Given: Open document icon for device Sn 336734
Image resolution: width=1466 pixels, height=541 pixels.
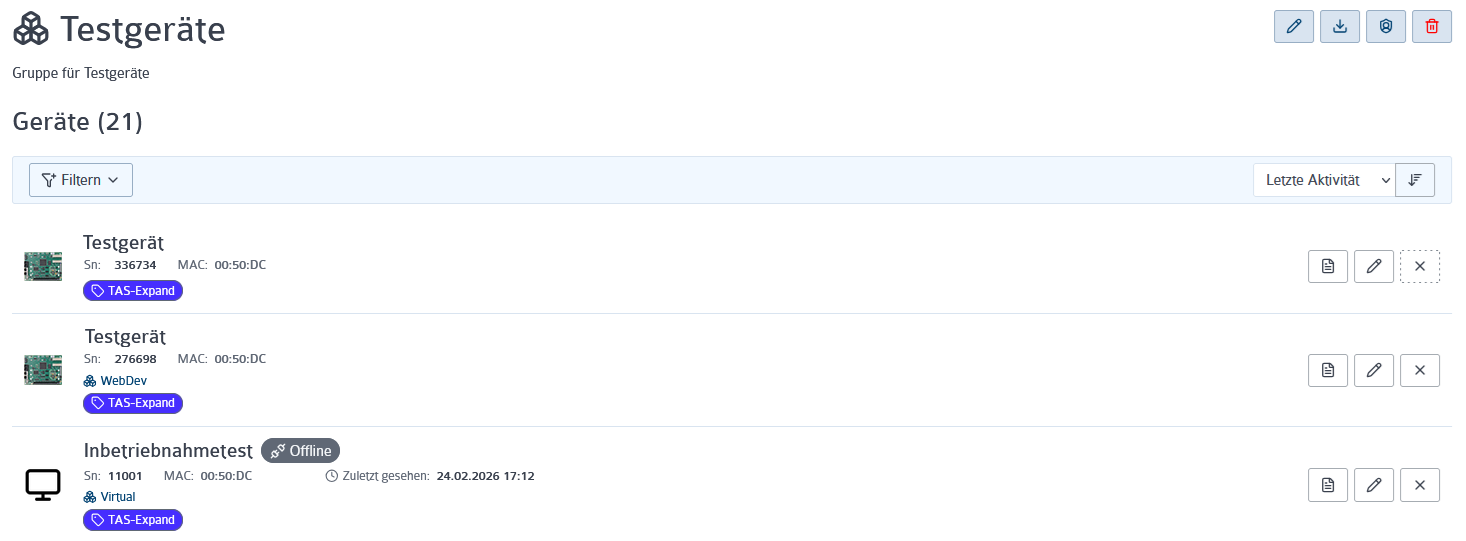Looking at the screenshot, I should pos(1328,266).
